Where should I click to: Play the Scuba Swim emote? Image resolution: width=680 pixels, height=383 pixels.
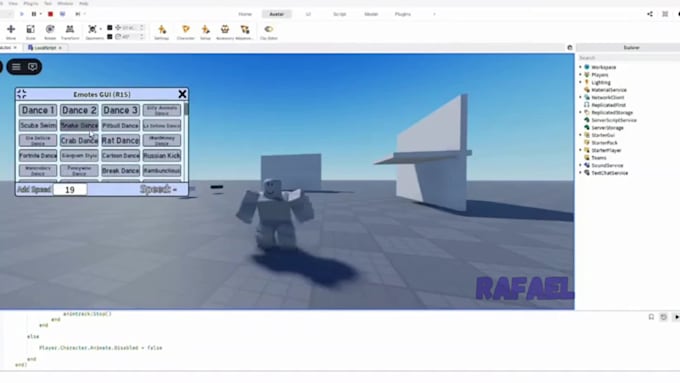(38, 125)
